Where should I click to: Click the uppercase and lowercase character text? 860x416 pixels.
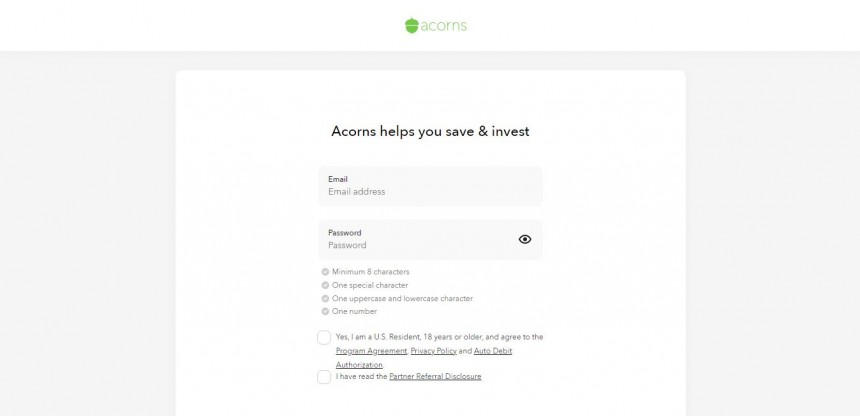point(403,299)
